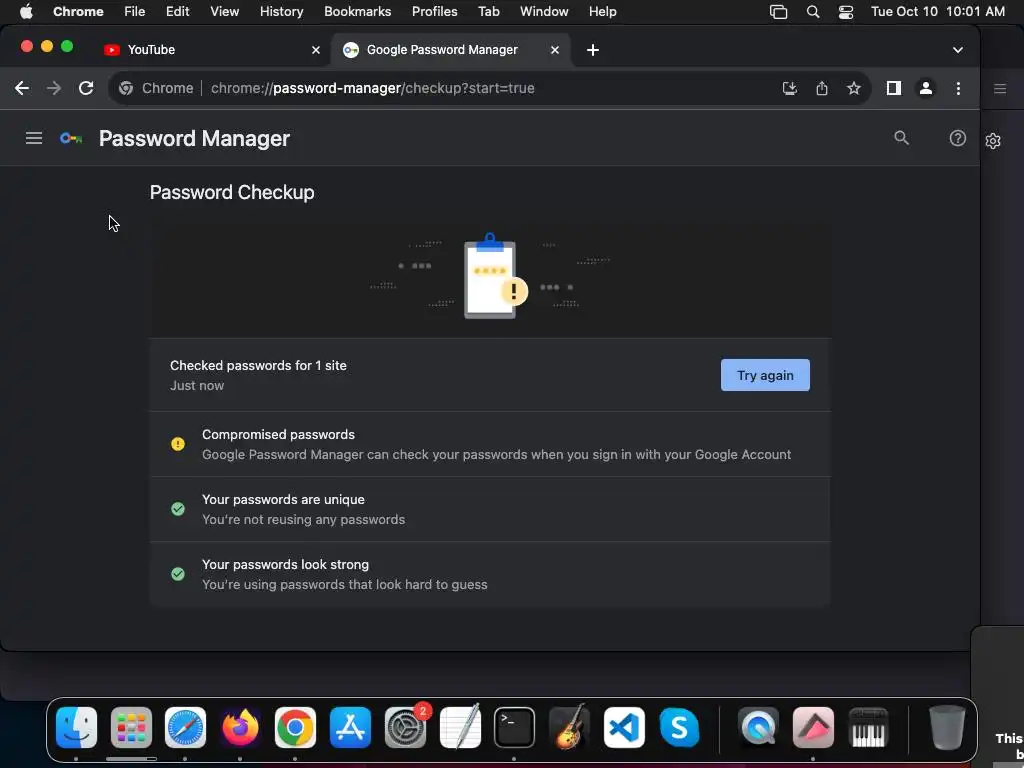This screenshot has height=768, width=1024.
Task: Click the screen mirroring icon in menu bar
Action: [778, 11]
